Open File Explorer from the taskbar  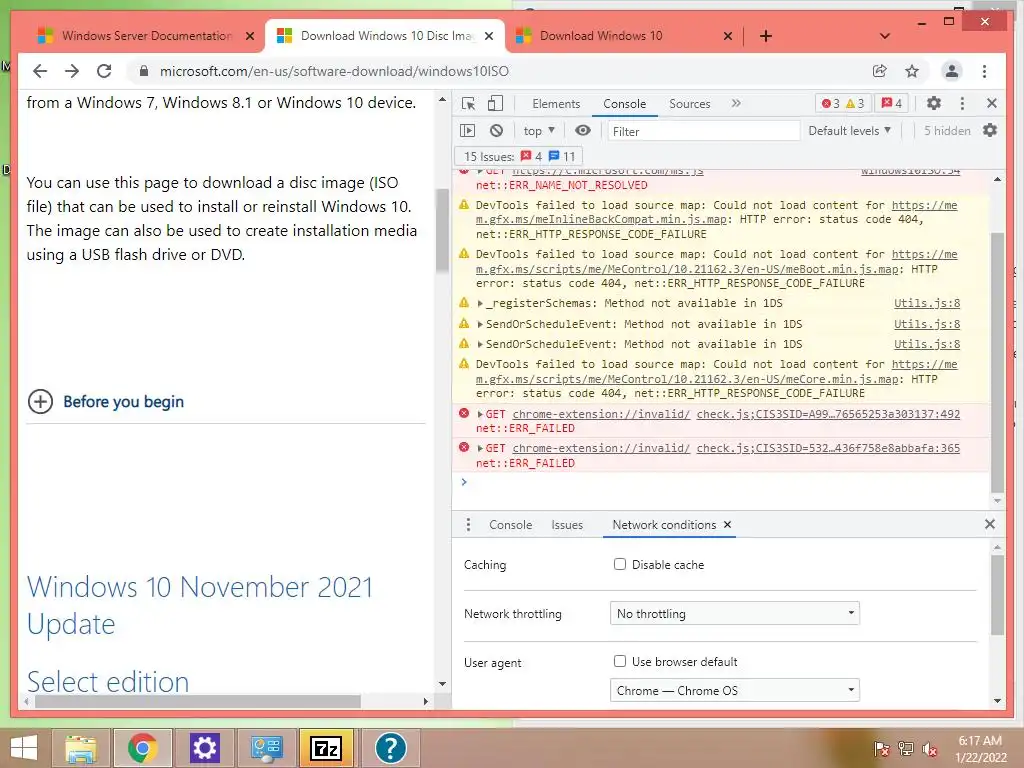[81, 748]
